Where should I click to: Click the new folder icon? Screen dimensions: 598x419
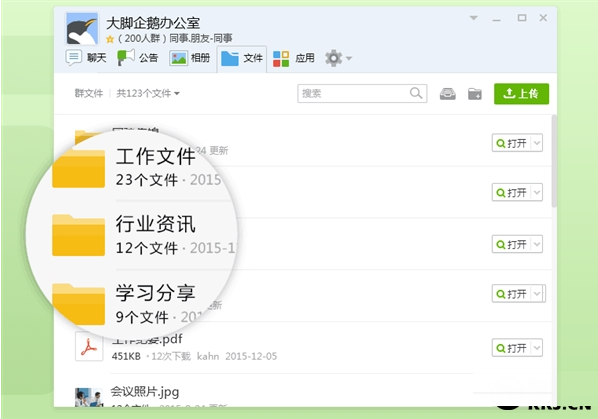(475, 94)
